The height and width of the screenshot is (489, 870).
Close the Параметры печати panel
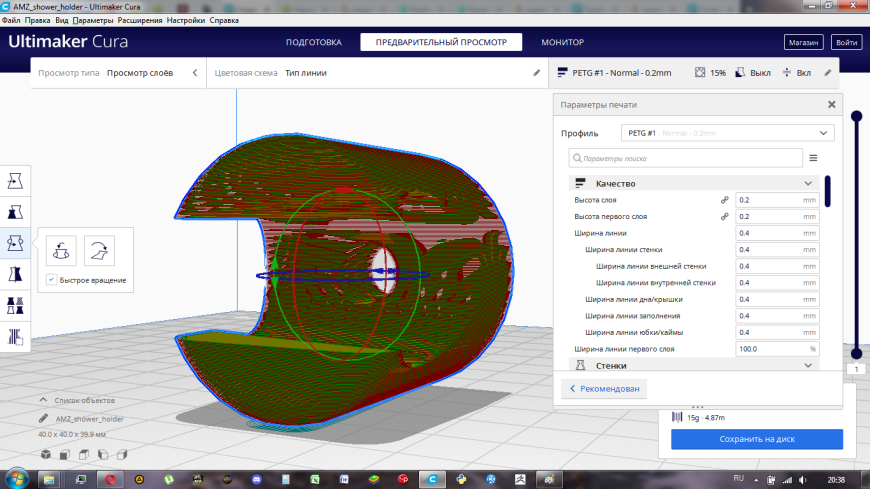click(x=832, y=104)
